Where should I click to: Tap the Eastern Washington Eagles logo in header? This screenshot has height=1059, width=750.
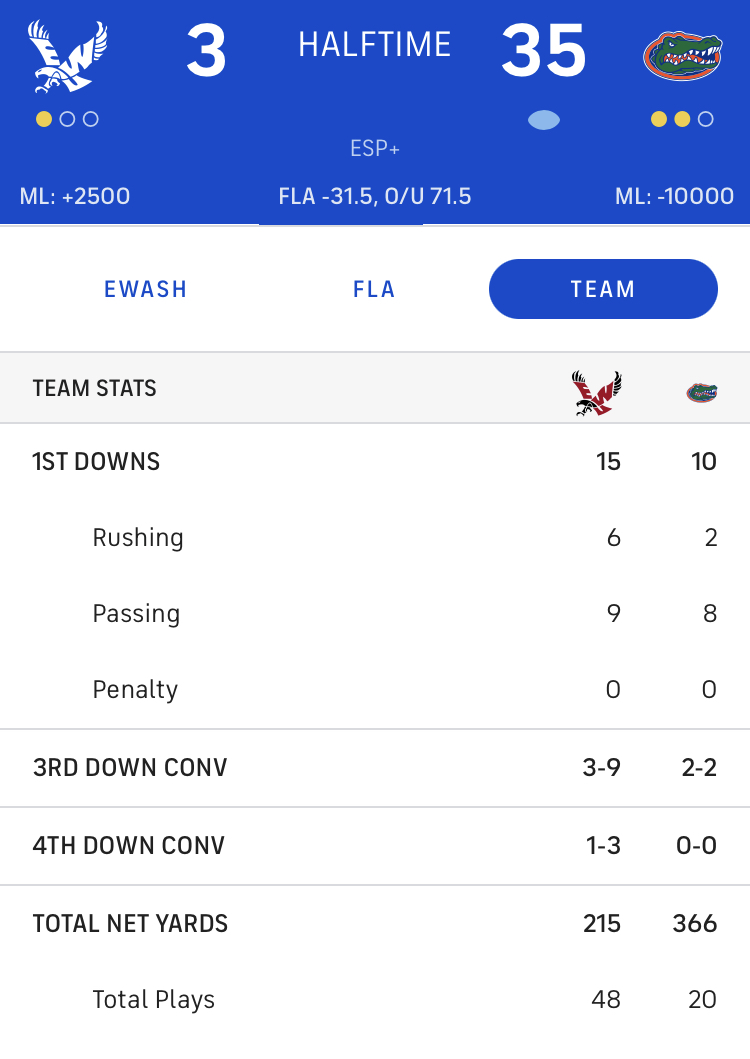[x=68, y=56]
